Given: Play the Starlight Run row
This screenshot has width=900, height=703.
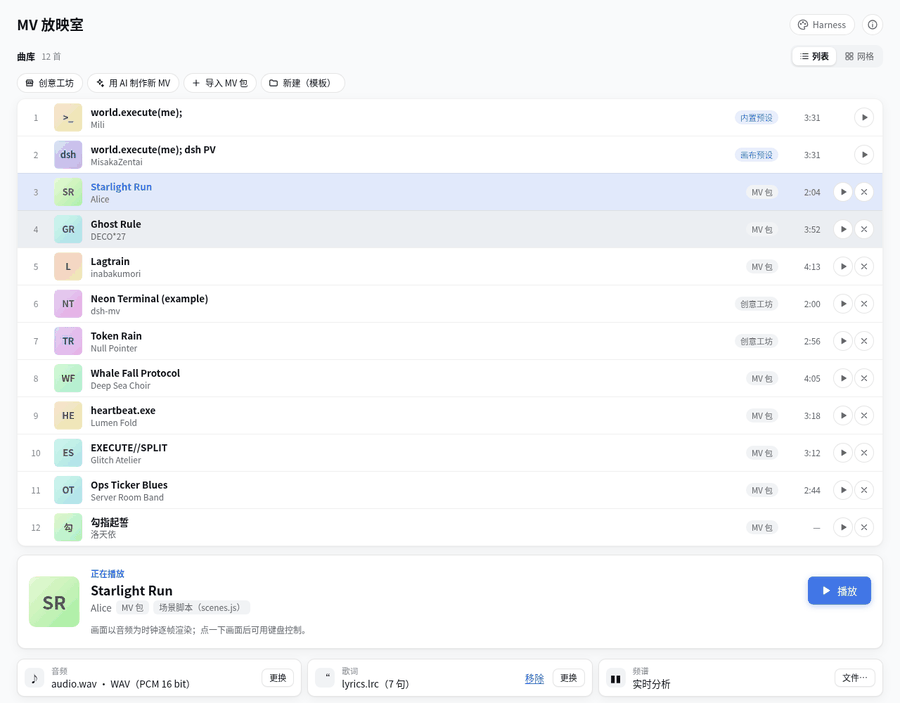Looking at the screenshot, I should pos(843,192).
